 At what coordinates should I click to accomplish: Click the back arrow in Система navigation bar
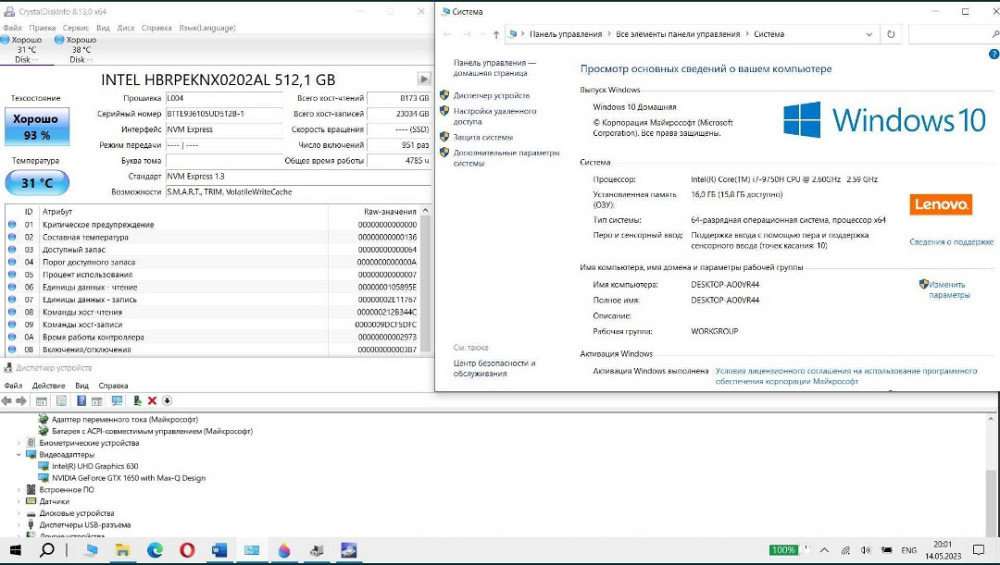point(448,34)
